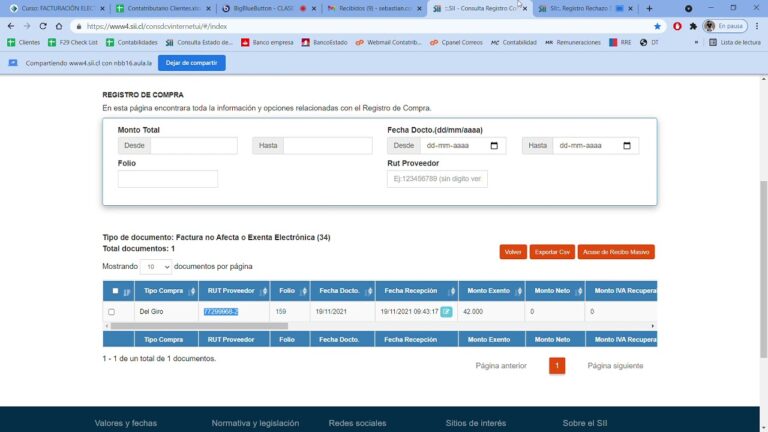Open the Normativa y legislación footer link
Viewport: 768px width, 432px height.
[255, 423]
